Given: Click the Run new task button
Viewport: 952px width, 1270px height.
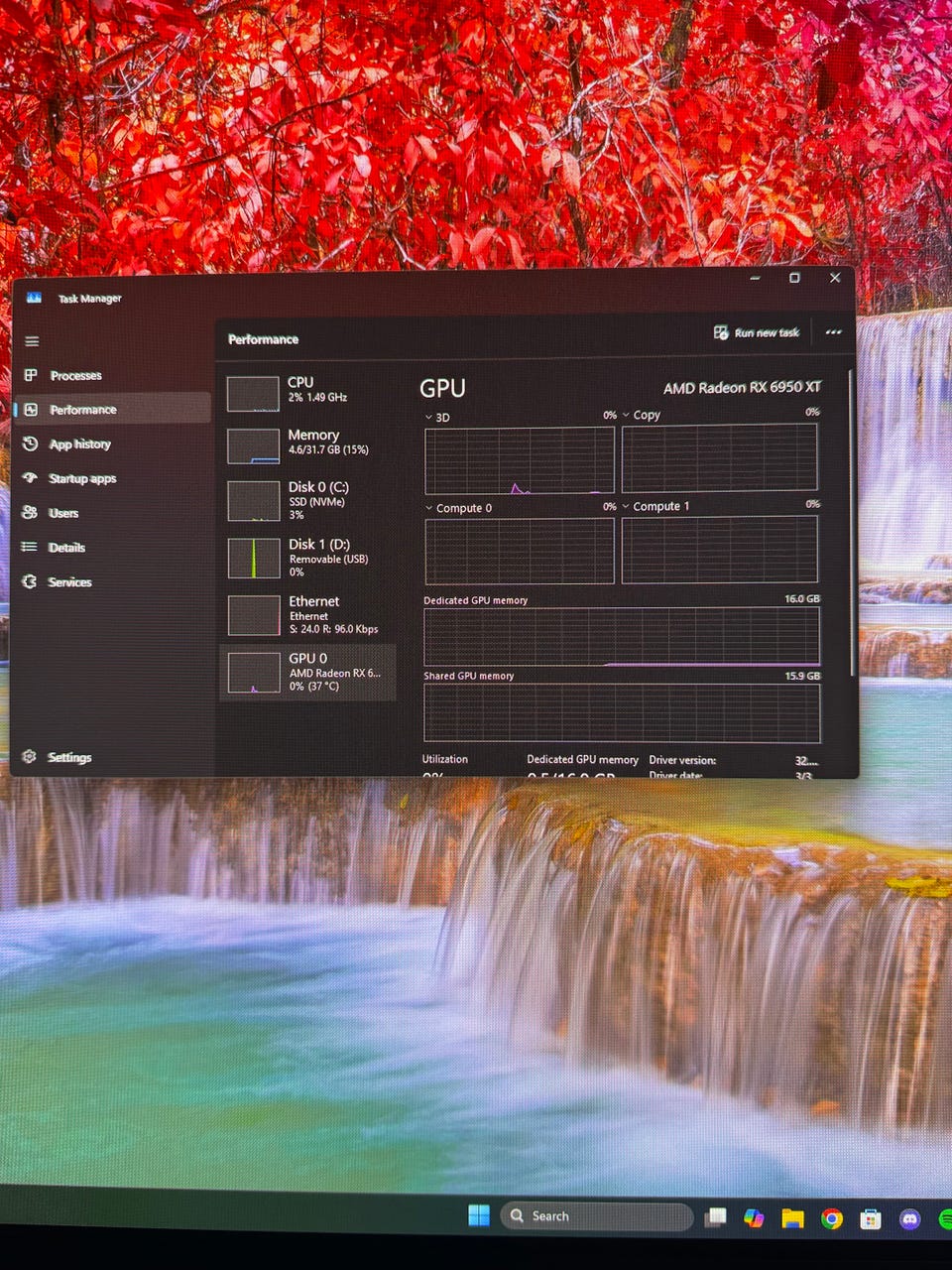Looking at the screenshot, I should pyautogui.click(x=757, y=332).
